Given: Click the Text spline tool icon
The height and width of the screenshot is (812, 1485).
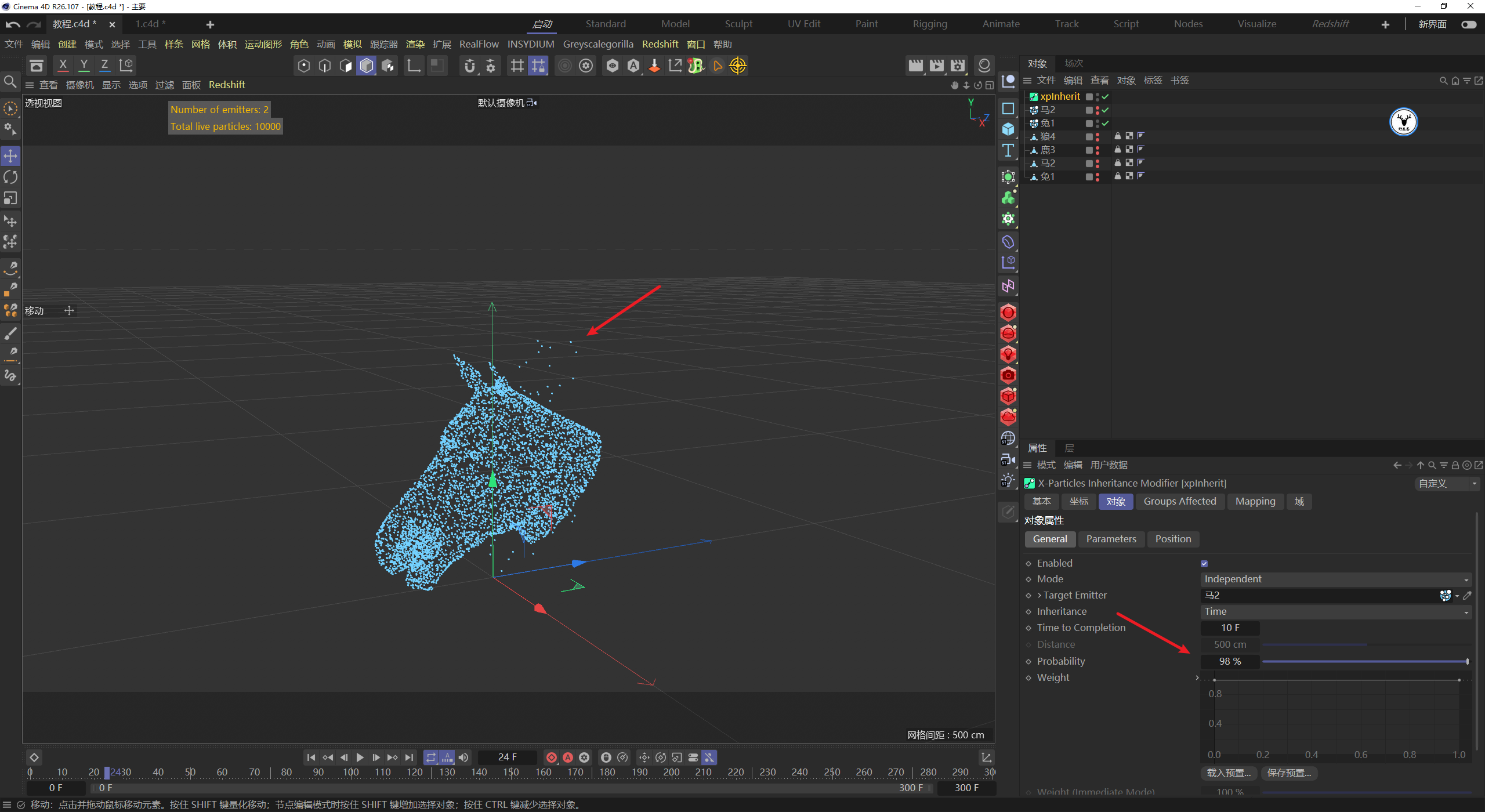Looking at the screenshot, I should (1008, 151).
